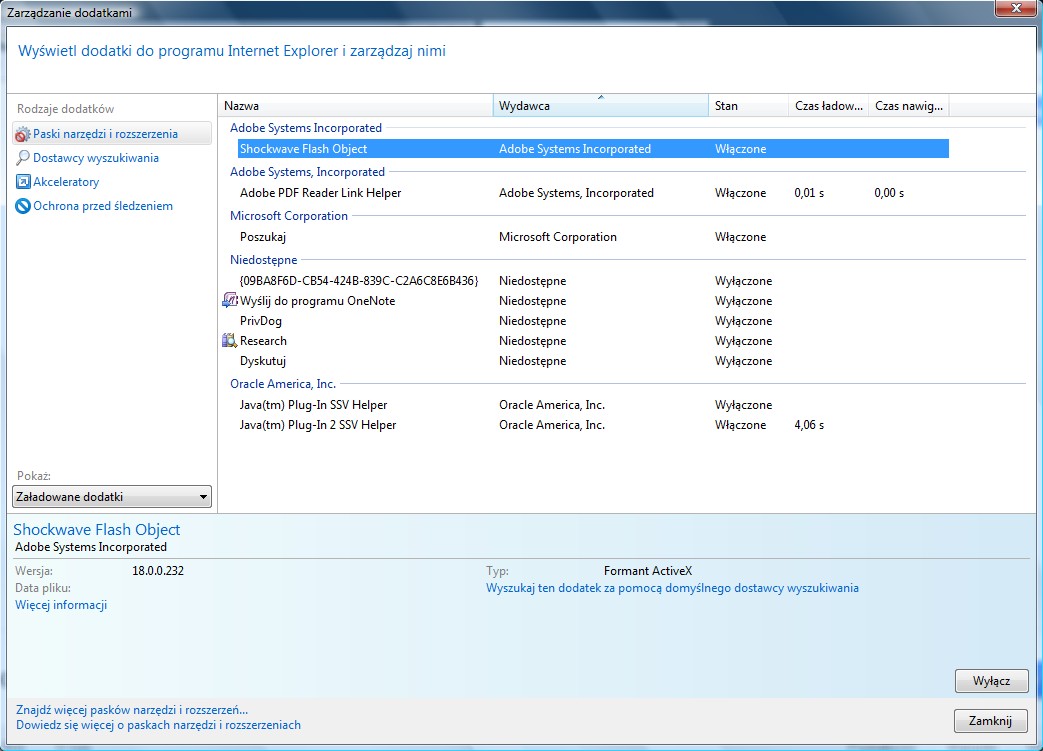1043x751 pixels.
Task: Click the Research add-on icon
Action: (x=229, y=341)
